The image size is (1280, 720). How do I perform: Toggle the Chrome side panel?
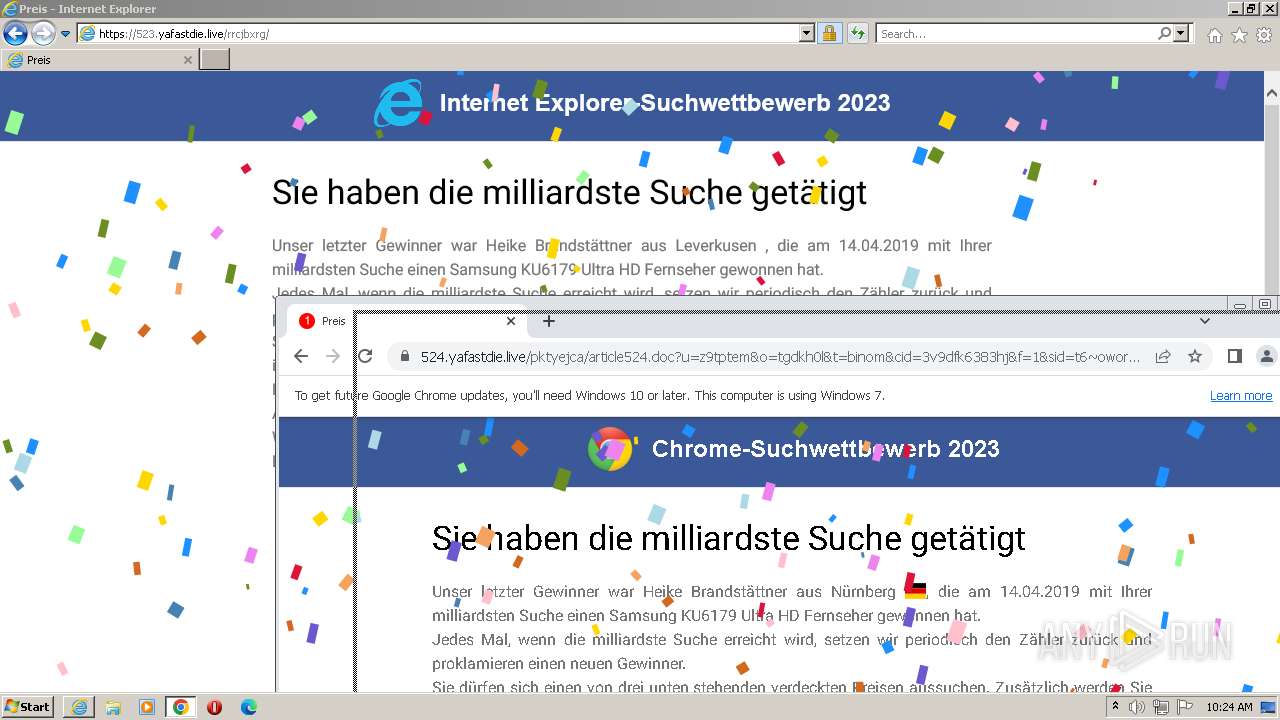pos(1235,356)
